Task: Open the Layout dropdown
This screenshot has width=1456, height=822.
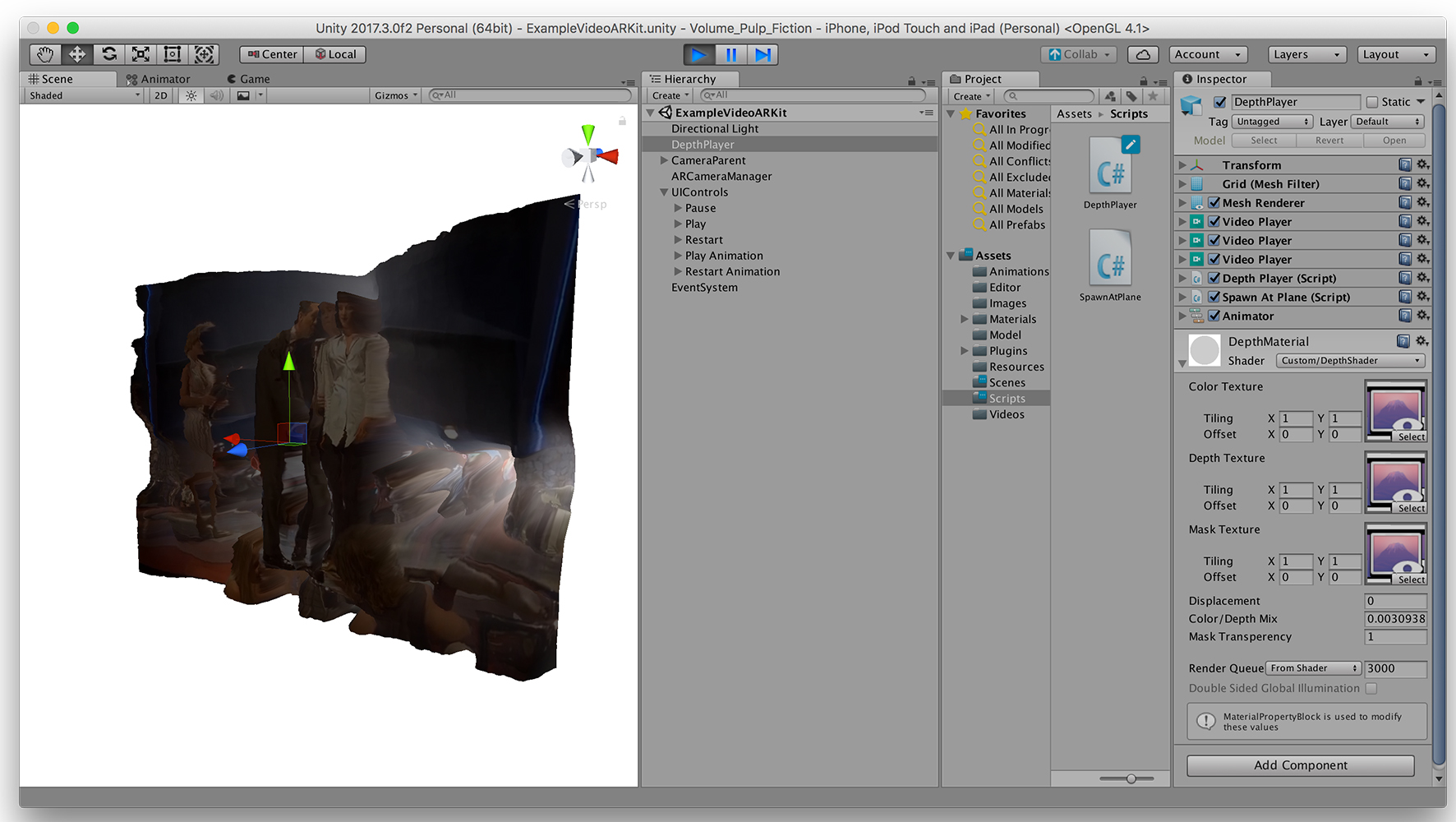Action: coord(1397,54)
